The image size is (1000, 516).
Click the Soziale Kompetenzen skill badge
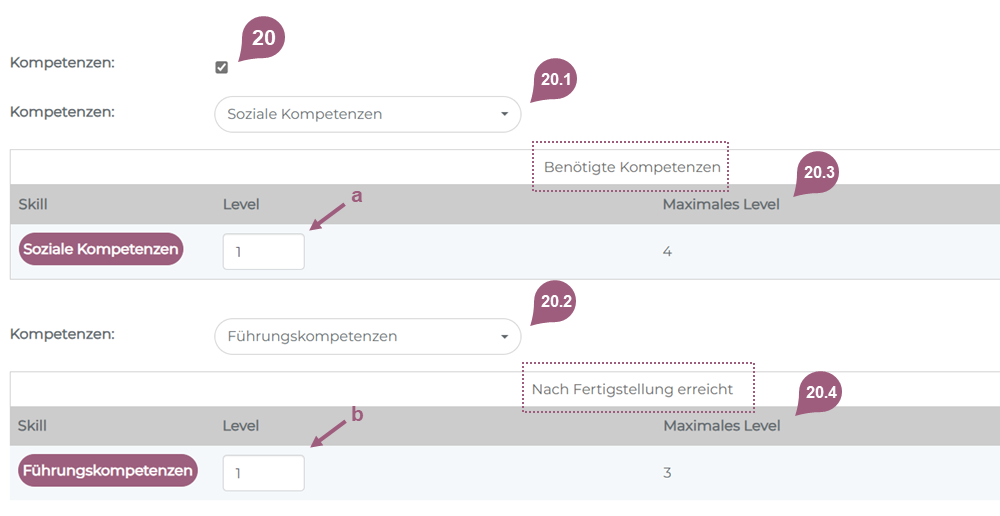pos(101,249)
